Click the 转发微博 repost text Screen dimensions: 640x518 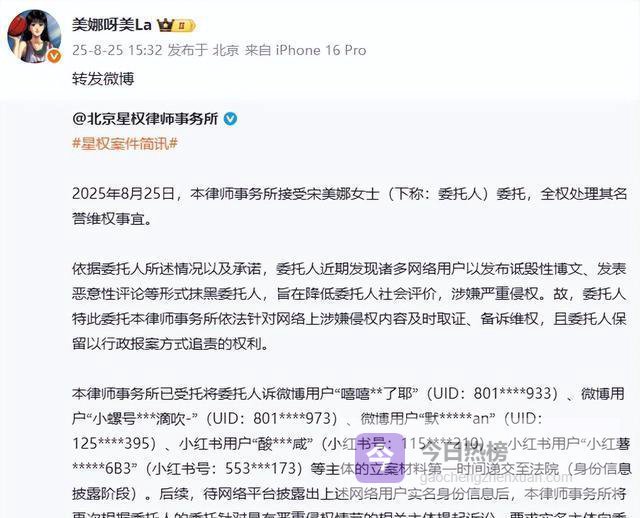coord(103,79)
